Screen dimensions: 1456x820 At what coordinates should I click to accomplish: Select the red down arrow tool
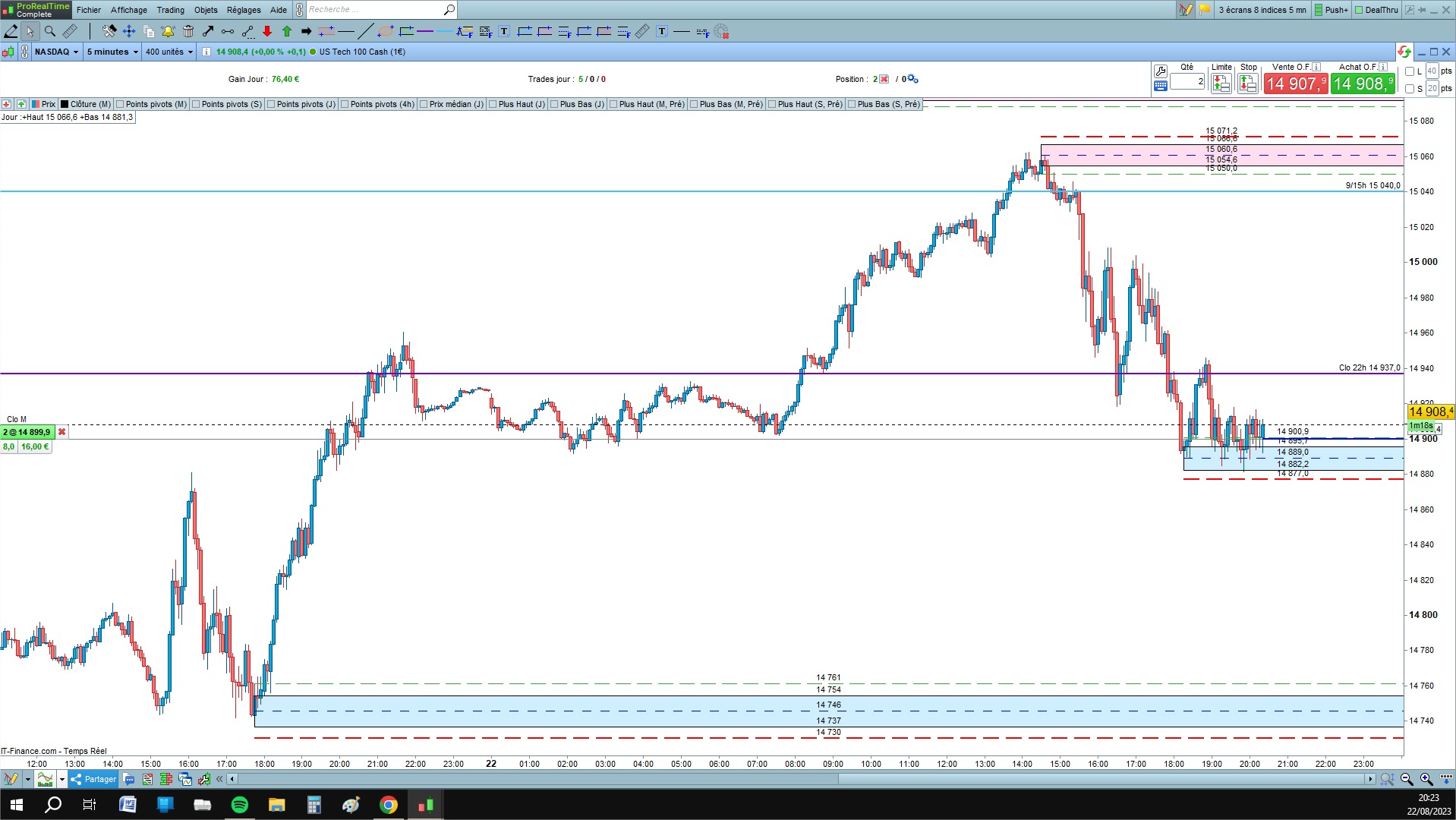267,31
